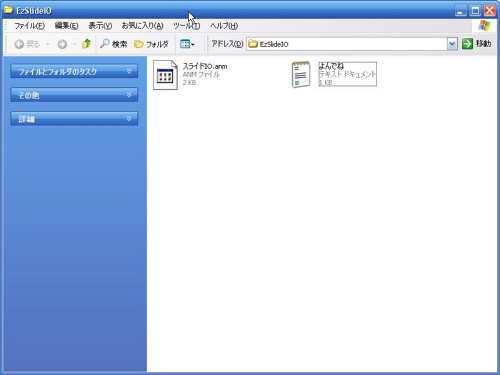This screenshot has width=500, height=375.
Task: Click the Forward arrow icon
Action: [x=62, y=44]
